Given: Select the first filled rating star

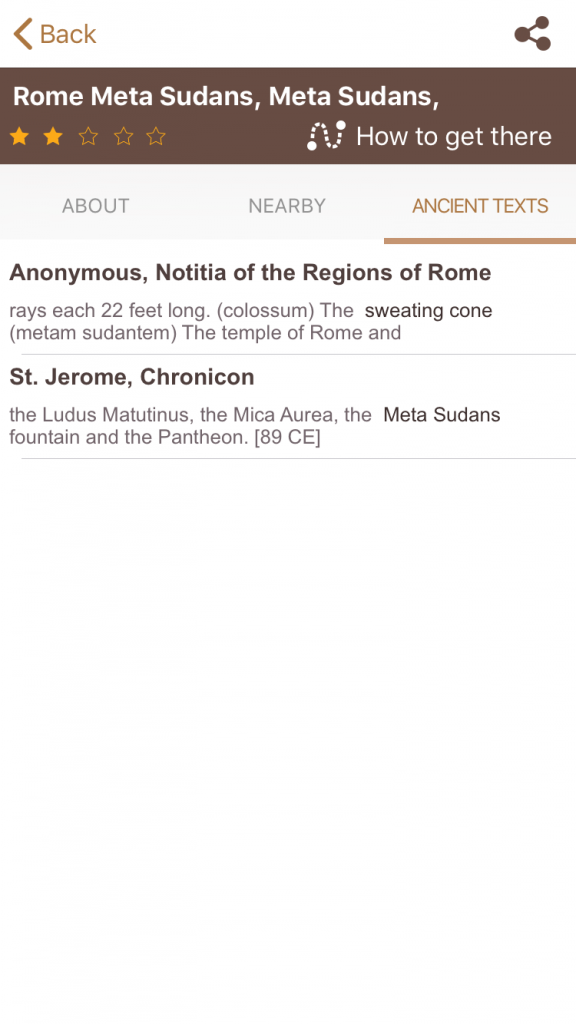Looking at the screenshot, I should point(20,136).
